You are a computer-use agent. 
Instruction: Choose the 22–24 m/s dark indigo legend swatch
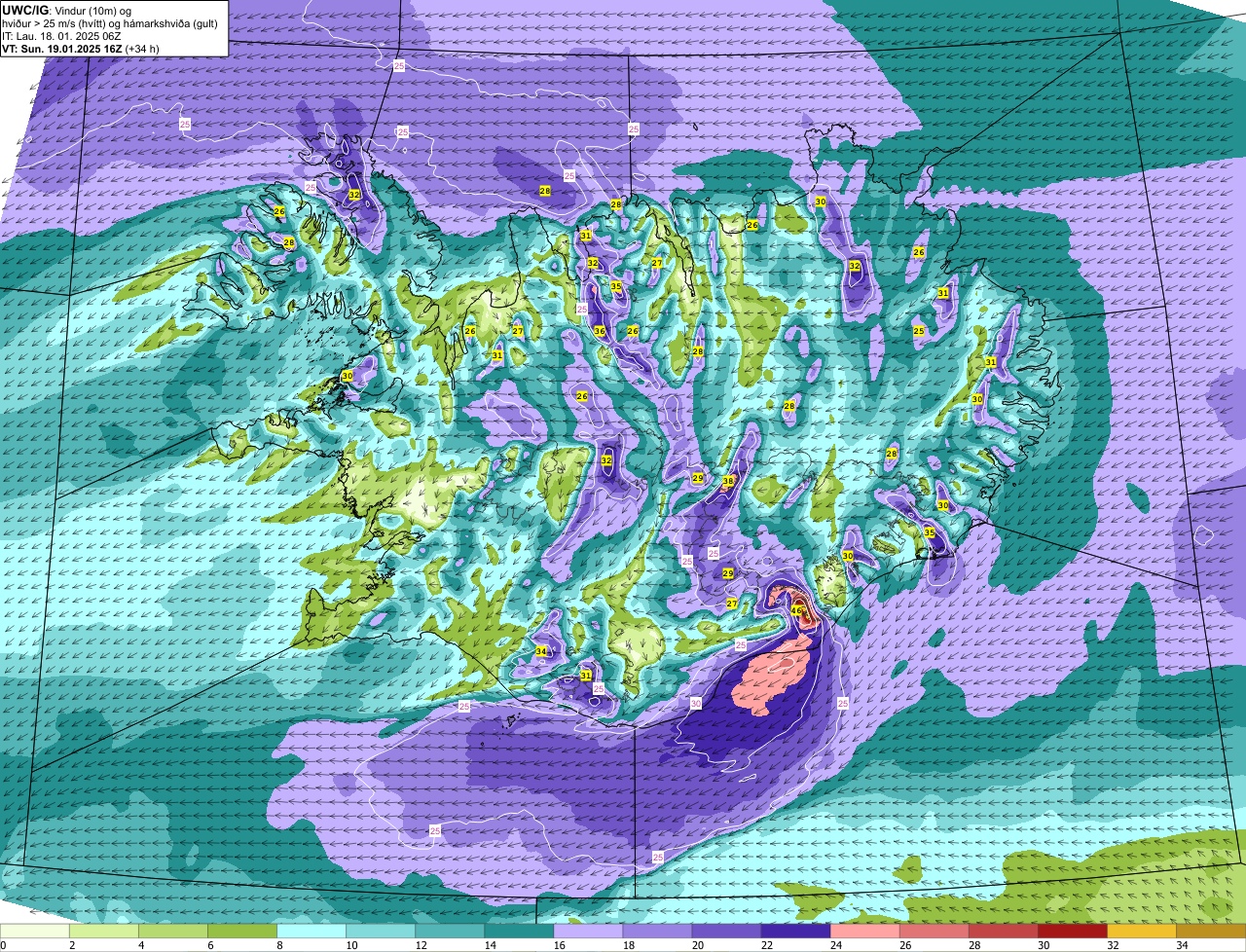click(x=794, y=932)
